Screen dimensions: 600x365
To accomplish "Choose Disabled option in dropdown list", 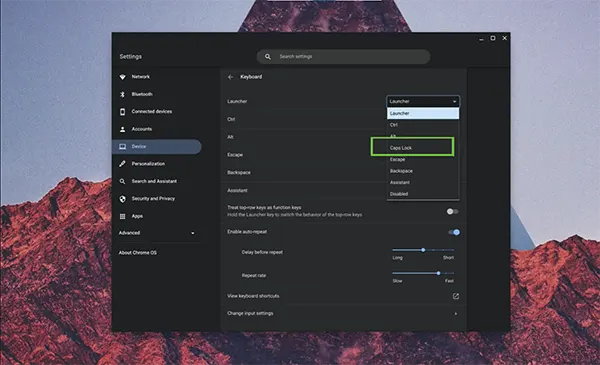I will (423, 194).
